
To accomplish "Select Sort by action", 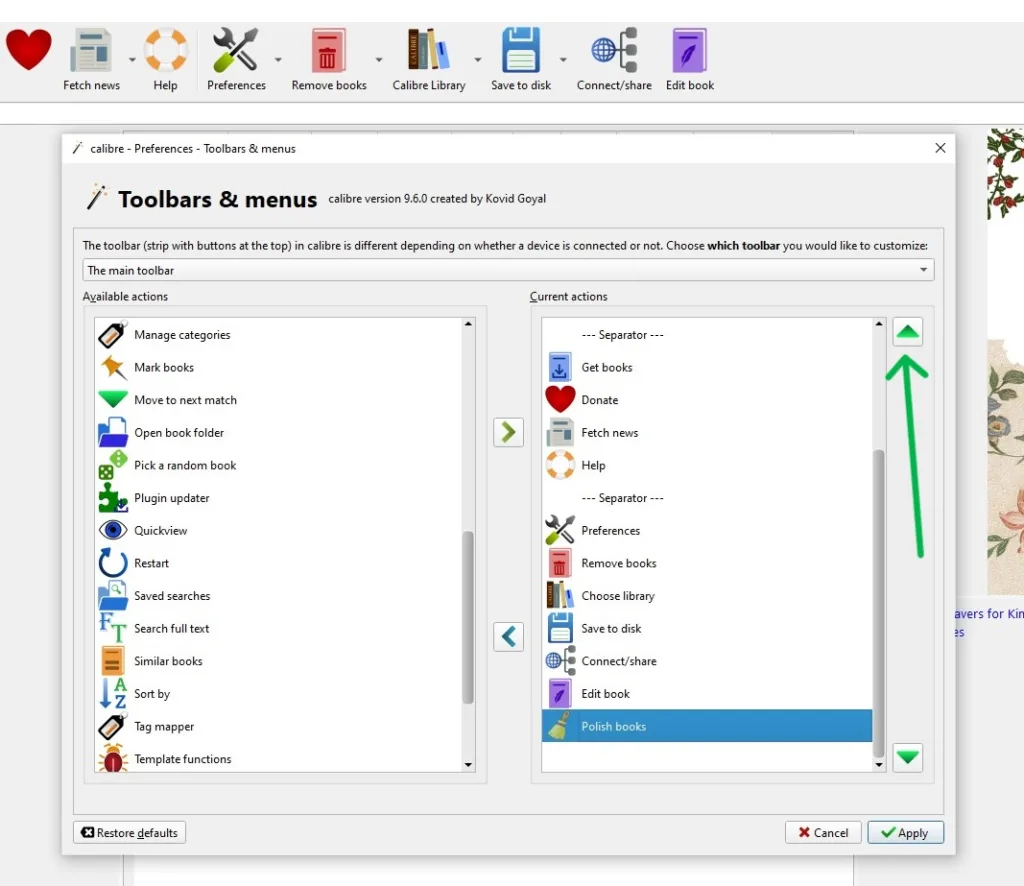I will [279, 693].
